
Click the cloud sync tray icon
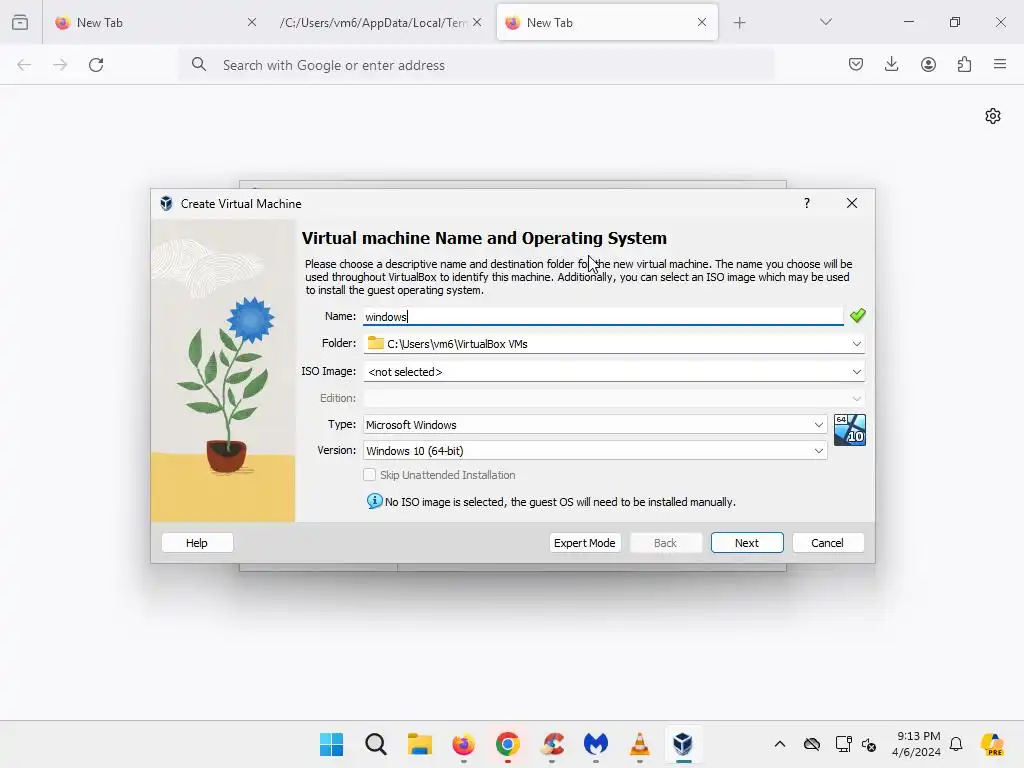click(x=811, y=744)
